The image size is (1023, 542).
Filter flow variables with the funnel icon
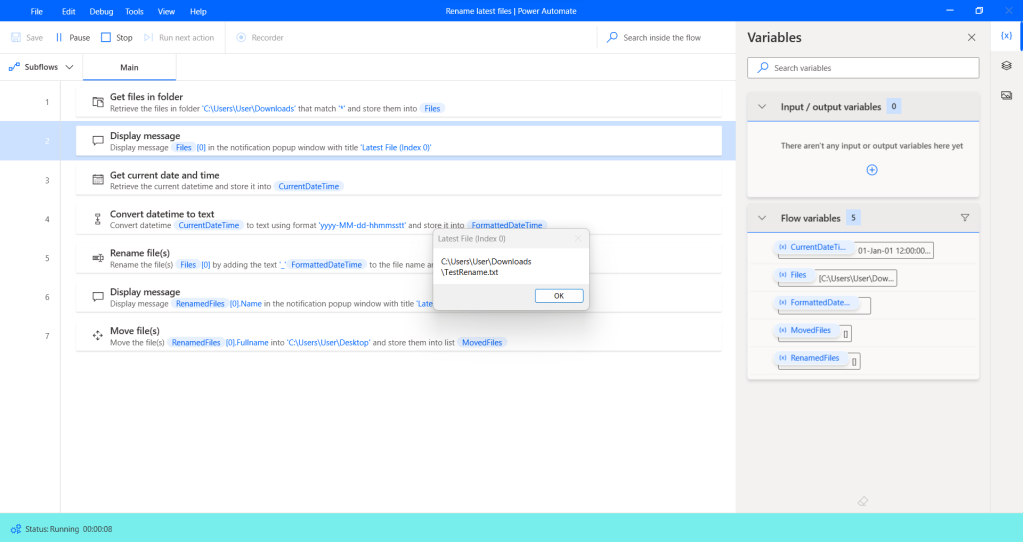pos(965,217)
